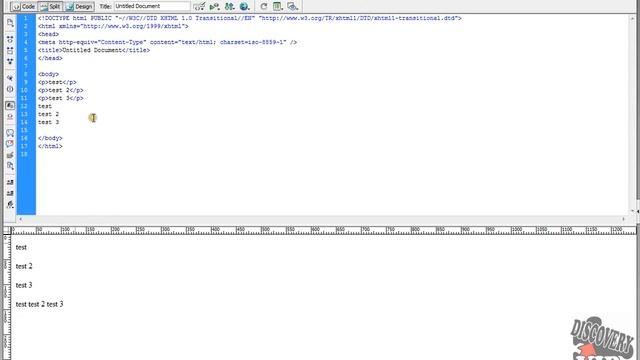This screenshot has height=360, width=640.
Task: Click the opening <head> tag
Action: pos(48,34)
